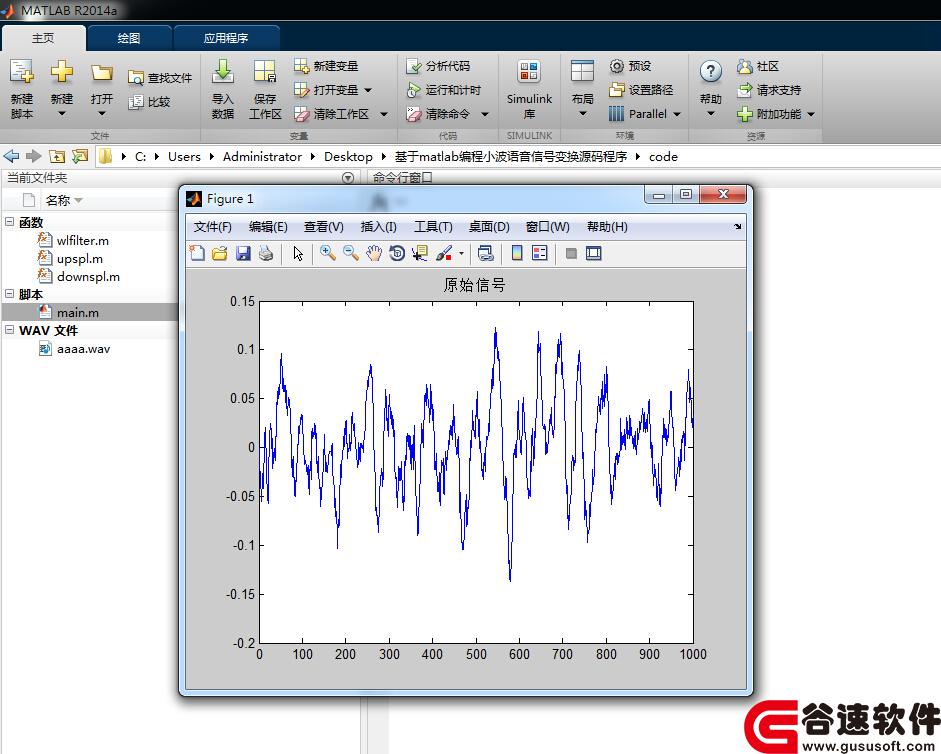Open the Simulink Library icon
Screen dimensions: 941x754
529,71
